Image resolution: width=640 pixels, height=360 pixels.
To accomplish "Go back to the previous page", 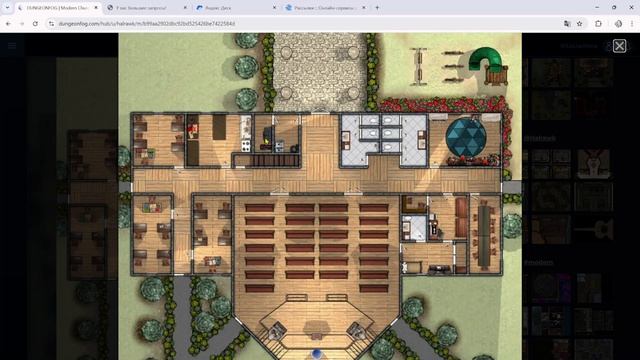I will tap(8, 24).
